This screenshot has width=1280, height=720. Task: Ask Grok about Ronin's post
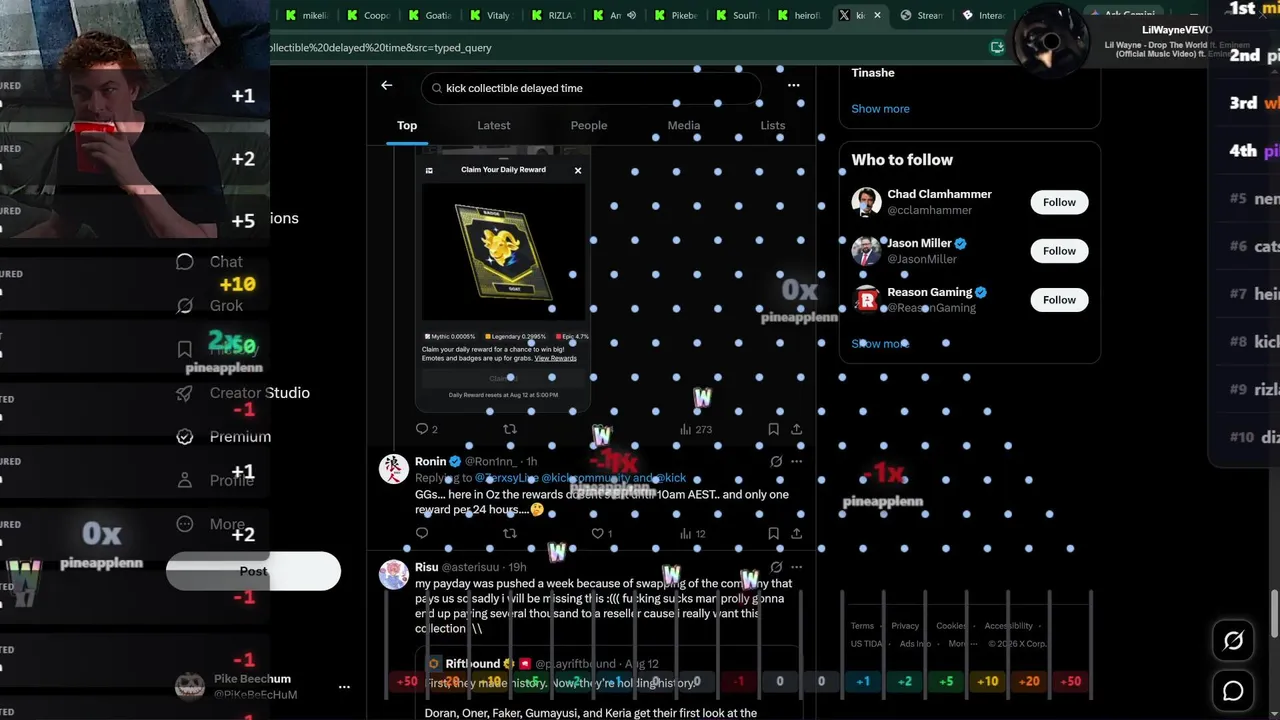pyautogui.click(x=776, y=462)
